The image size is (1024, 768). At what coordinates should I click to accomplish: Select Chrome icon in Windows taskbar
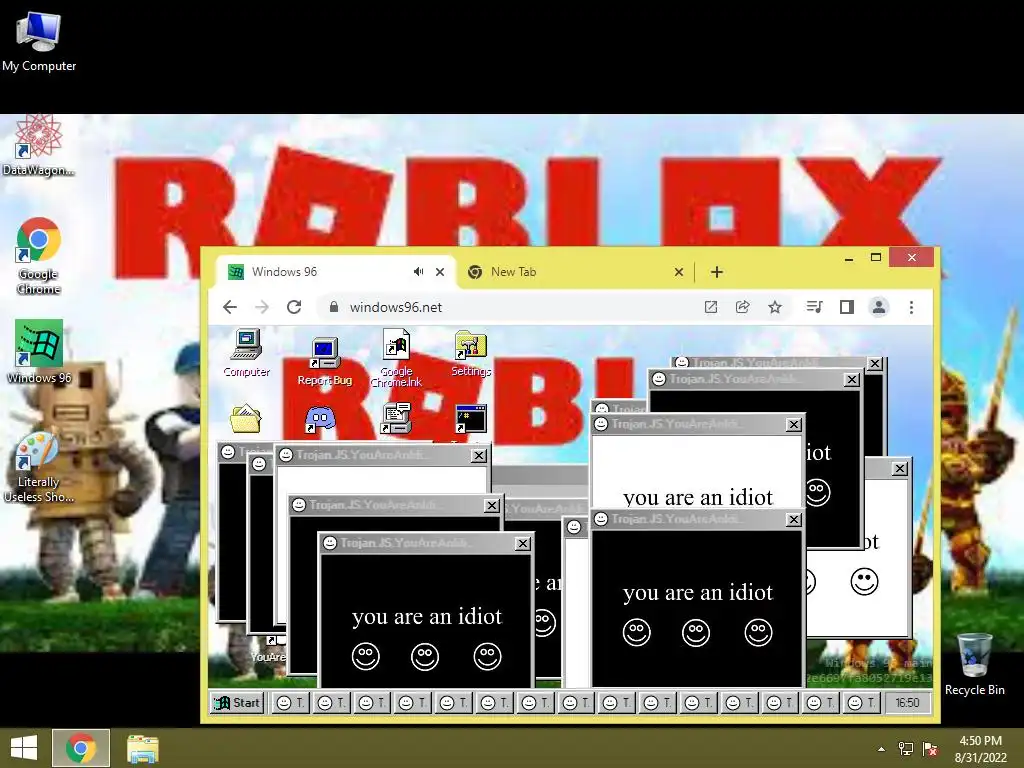(81, 748)
